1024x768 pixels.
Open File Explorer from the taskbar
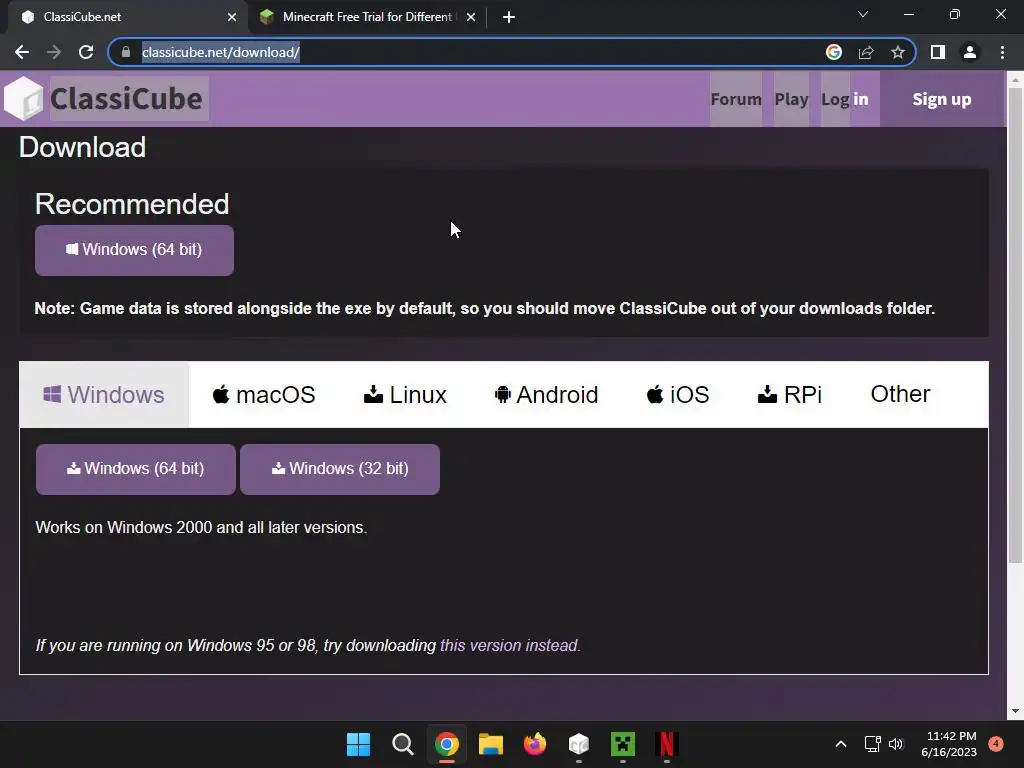pos(490,744)
